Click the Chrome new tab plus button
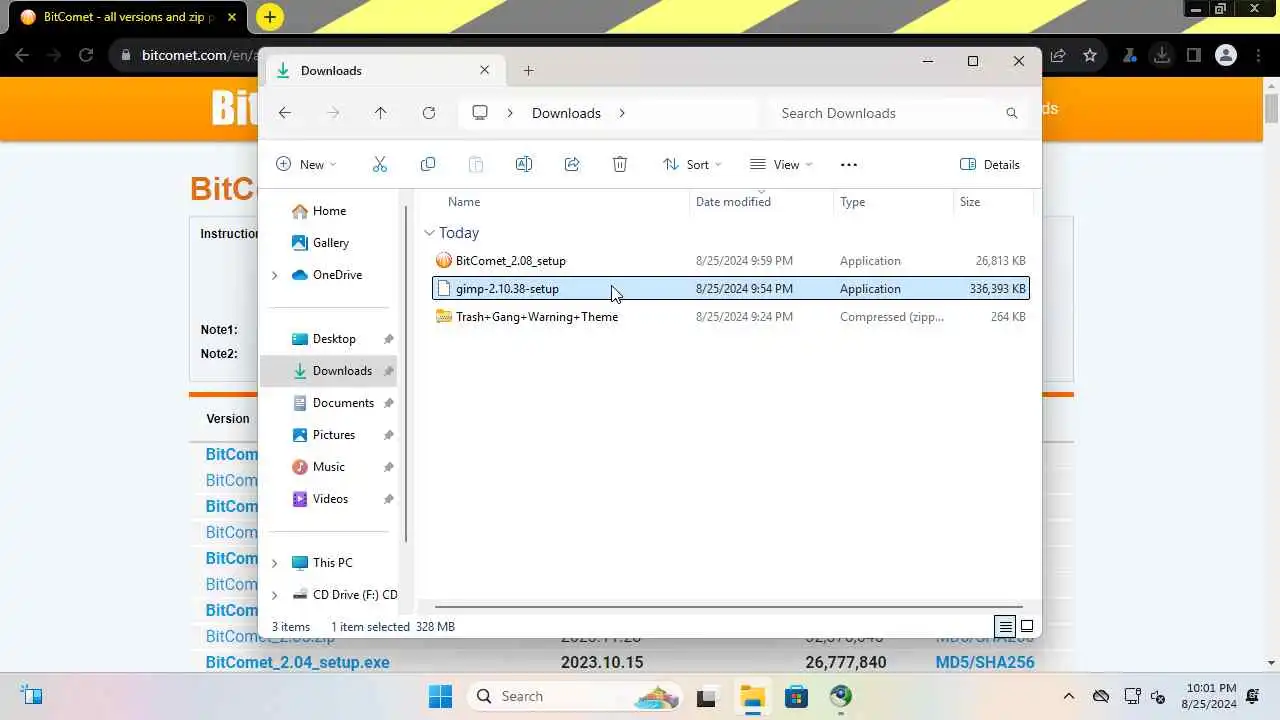The width and height of the screenshot is (1280, 720). point(270,17)
